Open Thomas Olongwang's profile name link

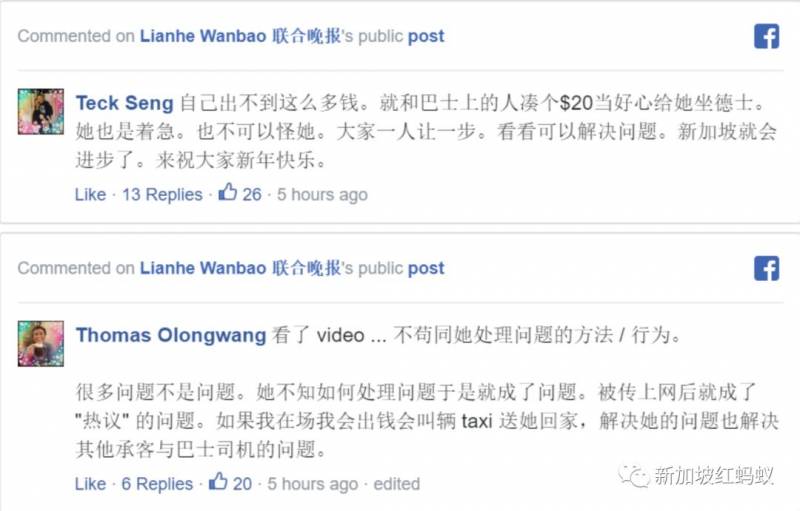coord(171,335)
